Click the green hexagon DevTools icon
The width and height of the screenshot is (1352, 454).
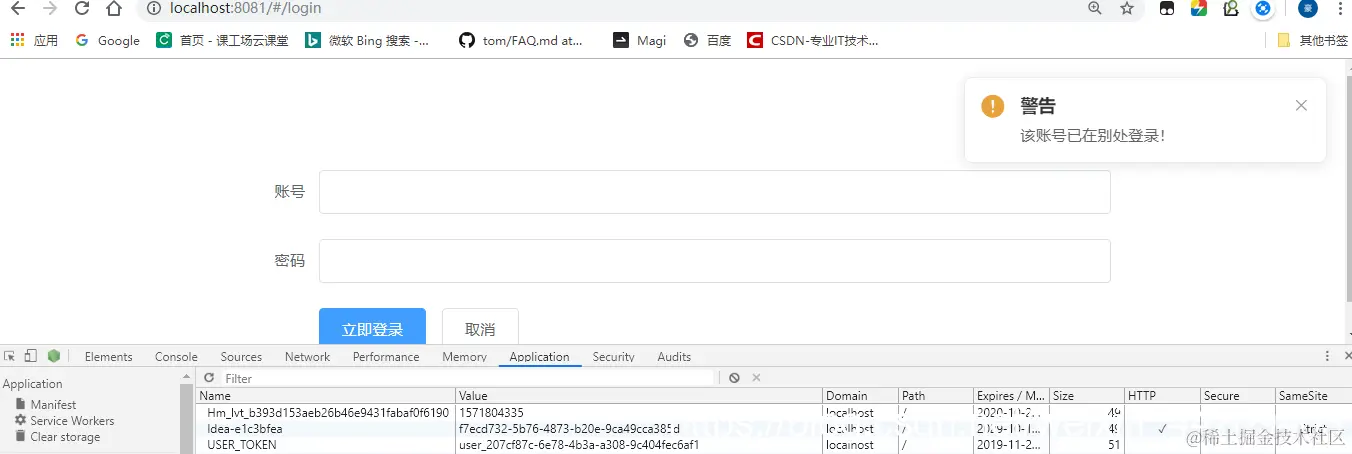coord(54,356)
